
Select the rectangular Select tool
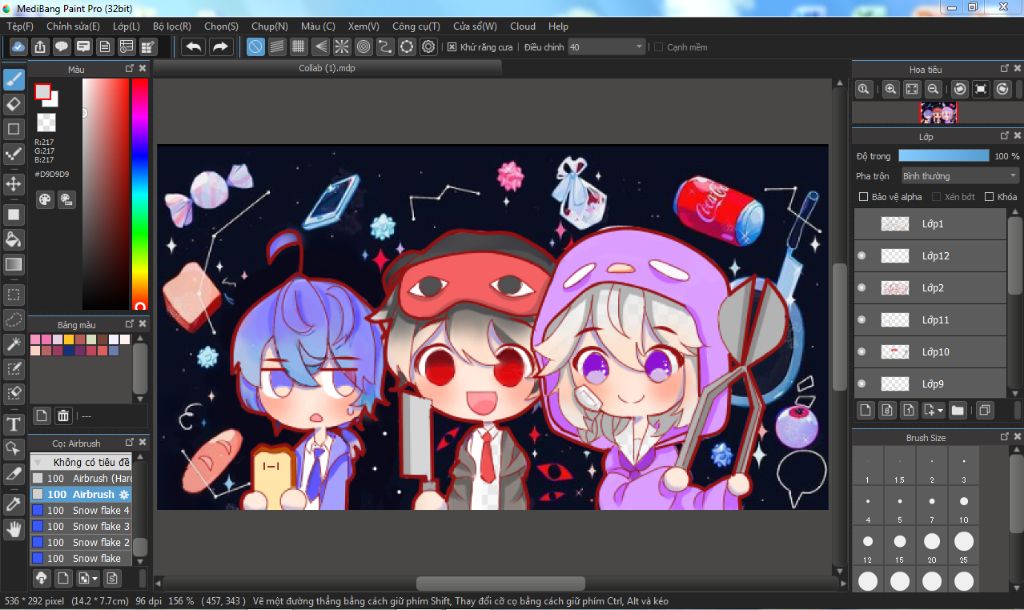coord(14,295)
